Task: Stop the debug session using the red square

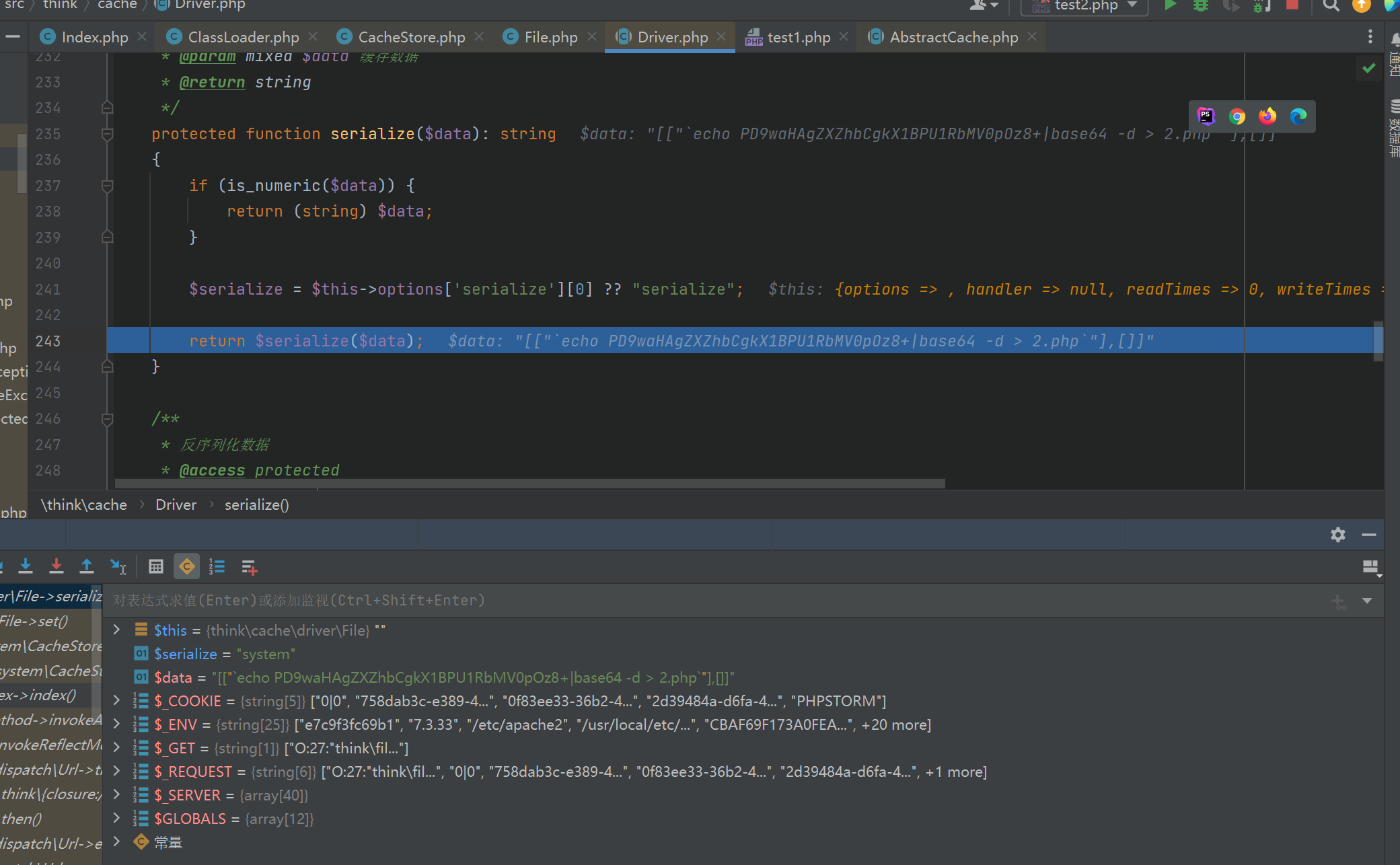Action: click(1292, 5)
